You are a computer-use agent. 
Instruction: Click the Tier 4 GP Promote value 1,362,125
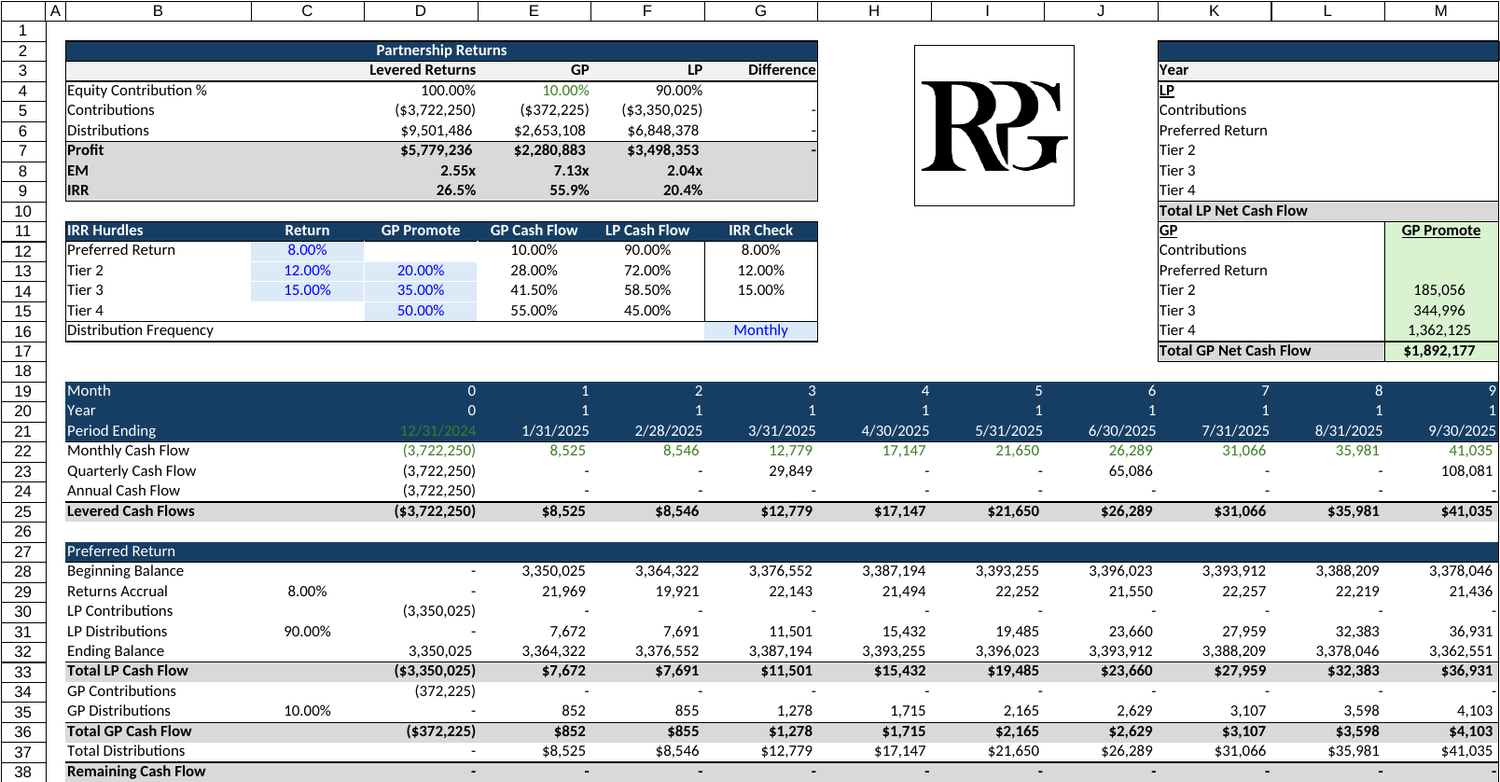[1442, 331]
